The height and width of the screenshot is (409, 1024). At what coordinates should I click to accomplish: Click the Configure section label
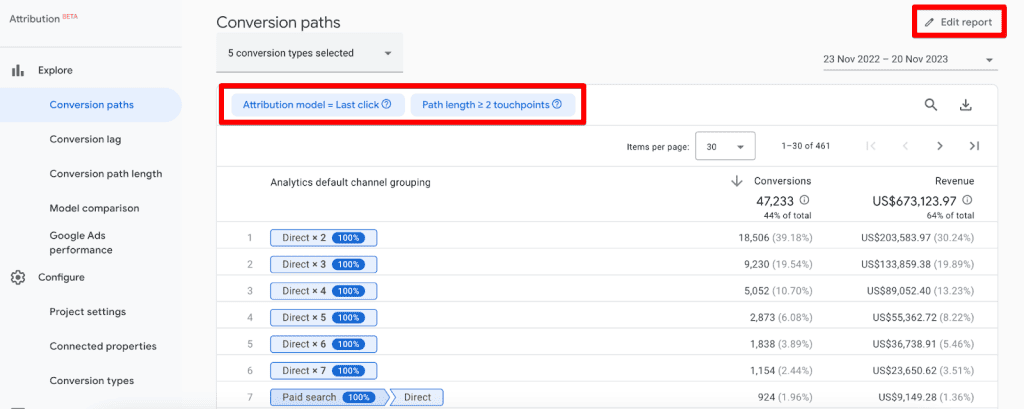point(61,278)
